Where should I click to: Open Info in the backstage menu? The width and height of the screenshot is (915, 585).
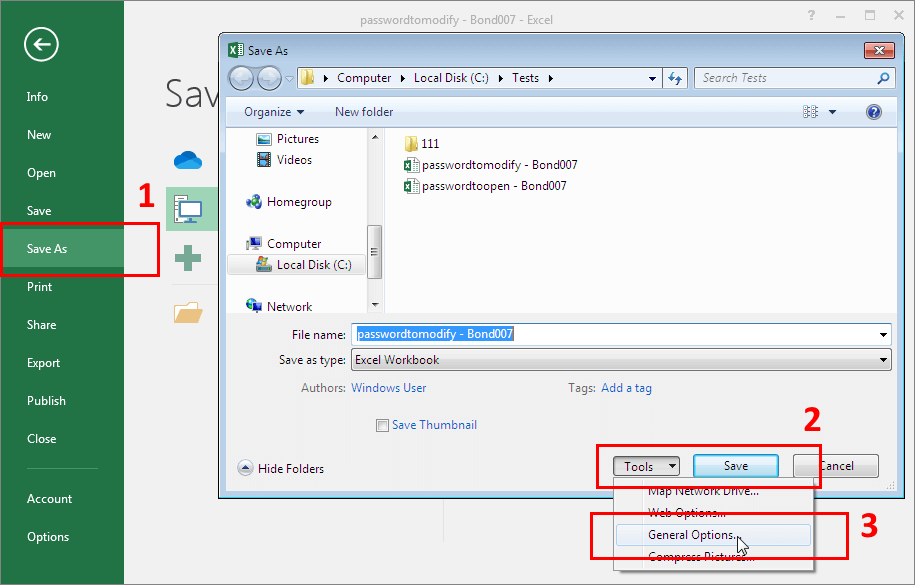click(x=37, y=97)
